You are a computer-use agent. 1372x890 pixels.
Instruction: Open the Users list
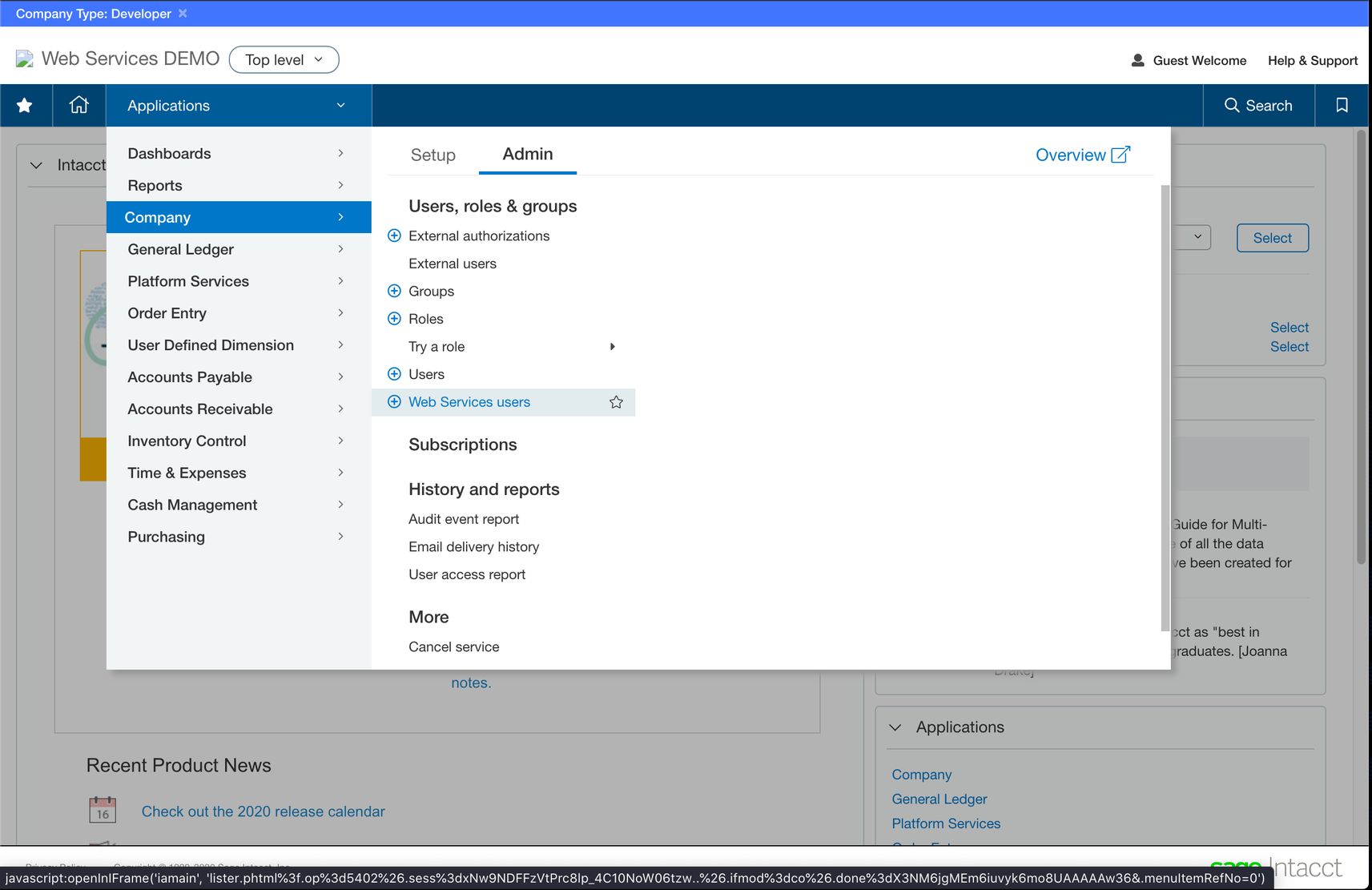pyautogui.click(x=426, y=374)
